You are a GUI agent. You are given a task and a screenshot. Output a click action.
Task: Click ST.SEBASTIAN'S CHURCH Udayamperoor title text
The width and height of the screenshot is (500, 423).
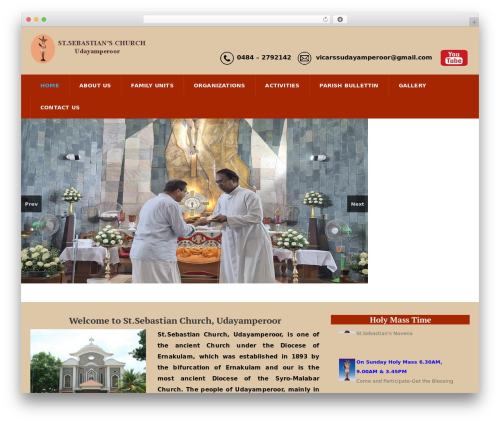click(101, 47)
